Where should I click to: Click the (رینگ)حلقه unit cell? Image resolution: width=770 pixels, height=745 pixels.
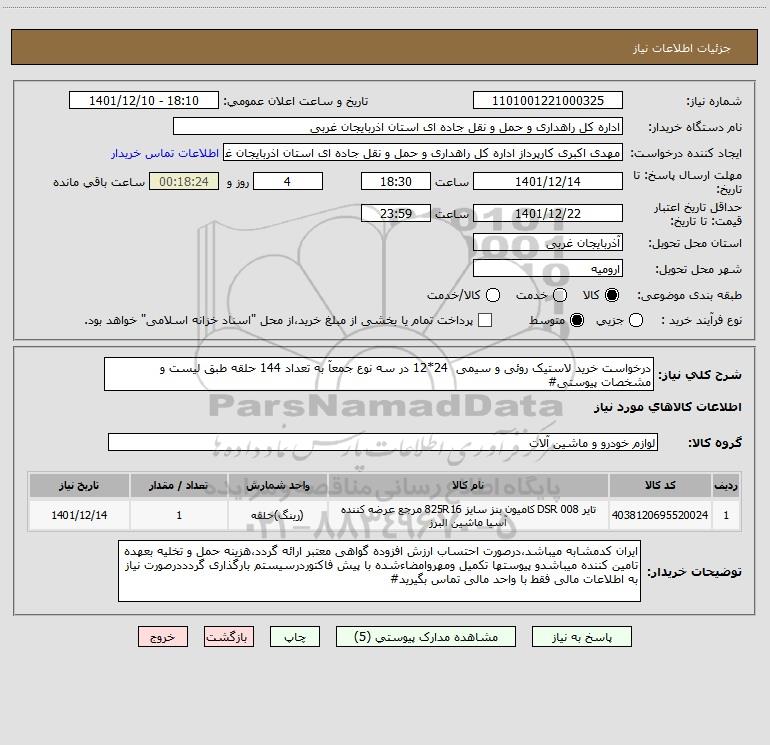pyautogui.click(x=277, y=515)
